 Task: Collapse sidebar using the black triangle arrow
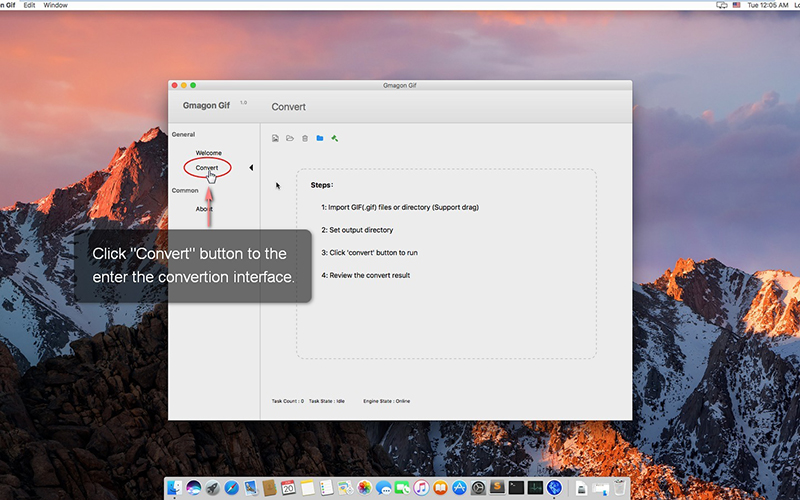pyautogui.click(x=251, y=167)
